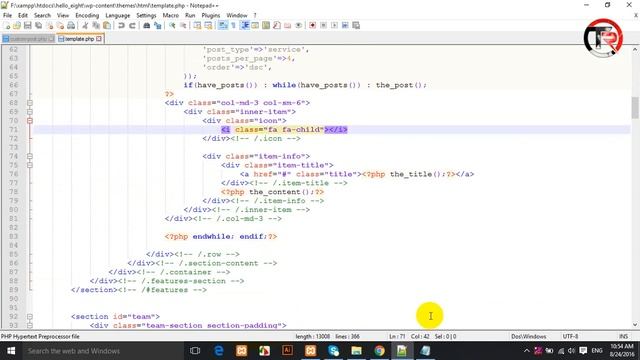This screenshot has height=360, width=640.
Task: Open the Macro menu
Action: point(171,15)
